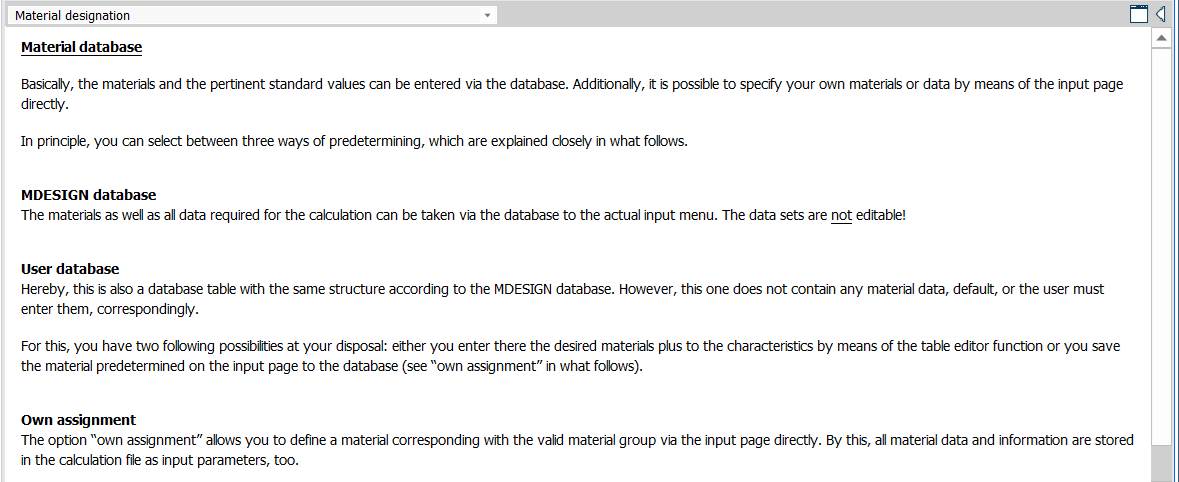Click the underlined word "not"
Image resolution: width=1179 pixels, height=482 pixels.
[x=841, y=215]
